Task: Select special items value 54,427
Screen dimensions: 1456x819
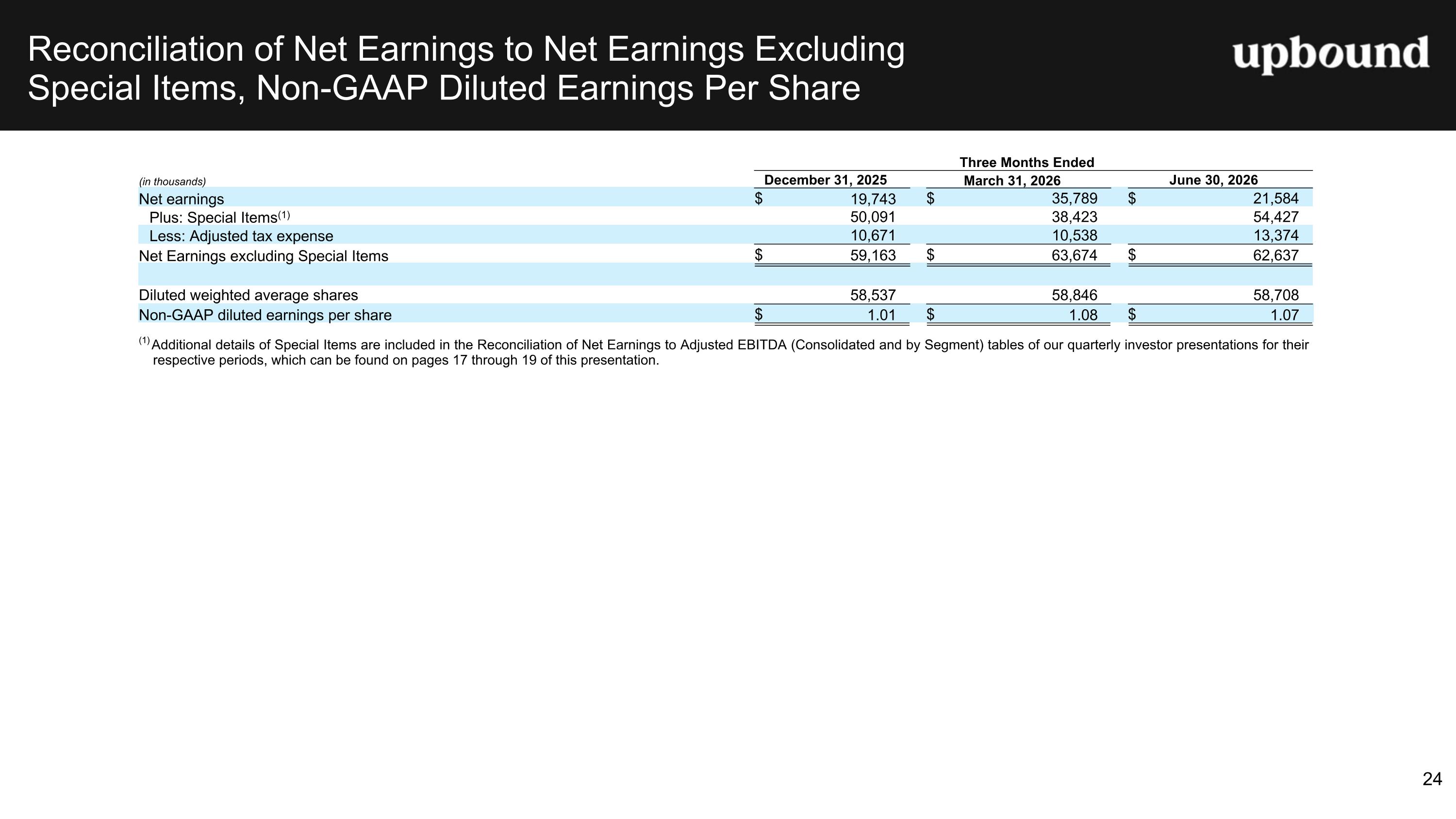Action: 1275,217
